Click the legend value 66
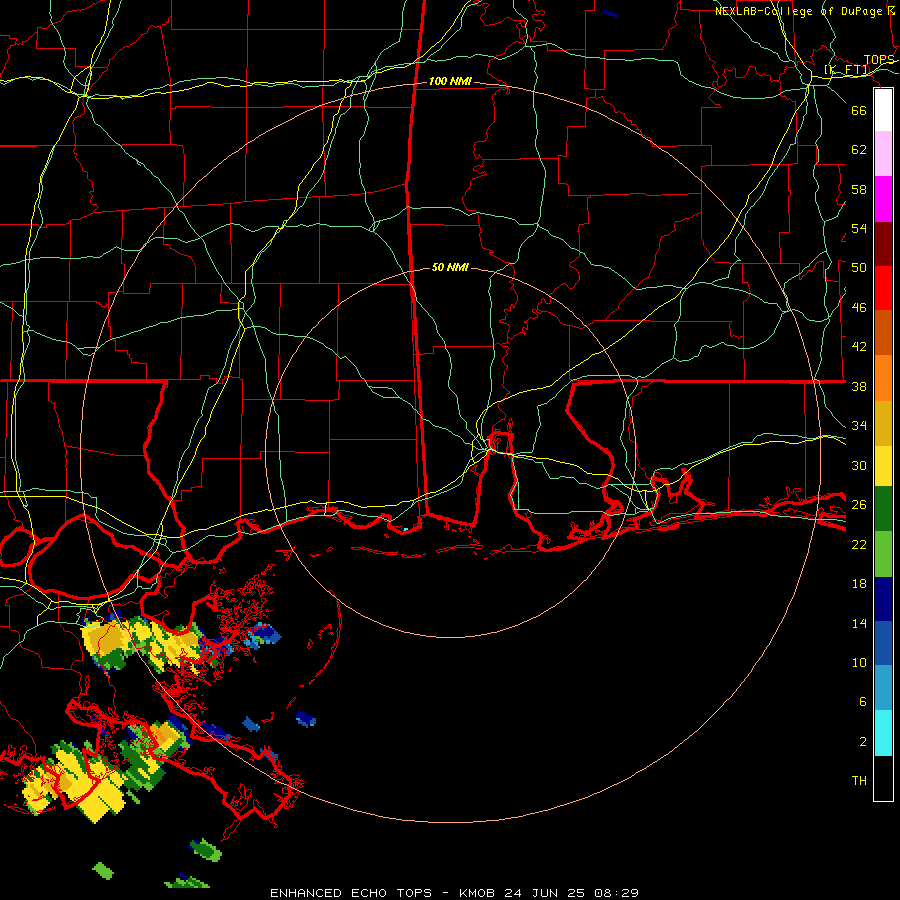This screenshot has height=900, width=900. coord(859,111)
